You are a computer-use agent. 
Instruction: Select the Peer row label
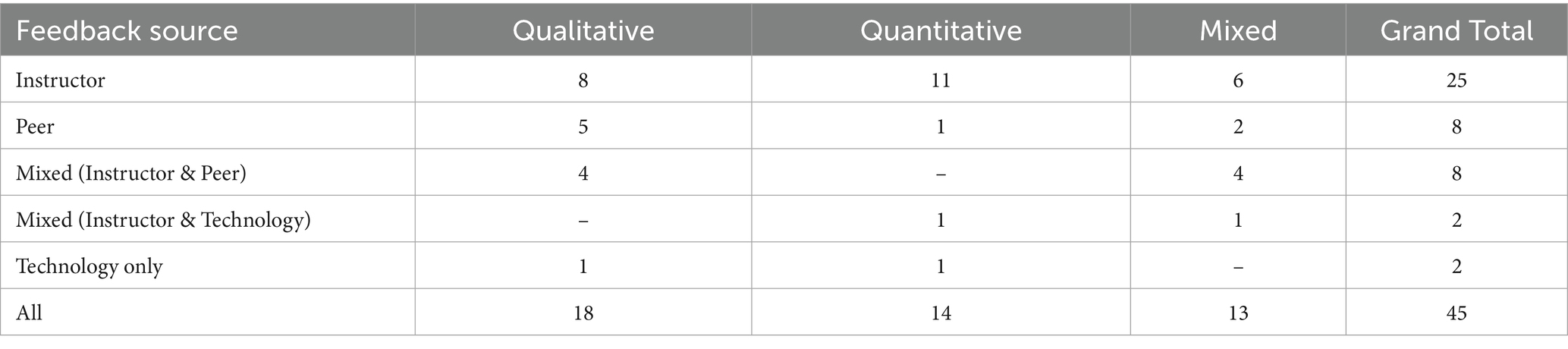pyautogui.click(x=36, y=126)
